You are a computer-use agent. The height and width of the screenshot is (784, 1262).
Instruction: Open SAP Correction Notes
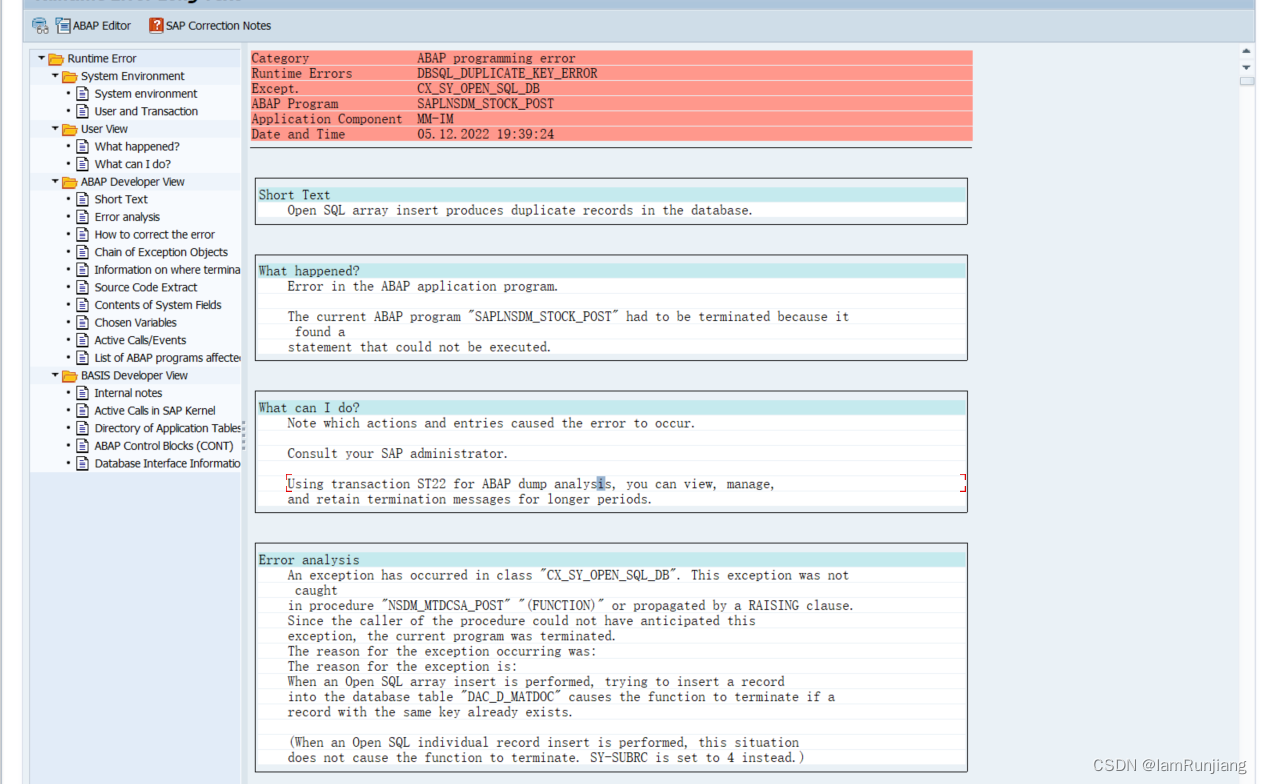coord(210,25)
